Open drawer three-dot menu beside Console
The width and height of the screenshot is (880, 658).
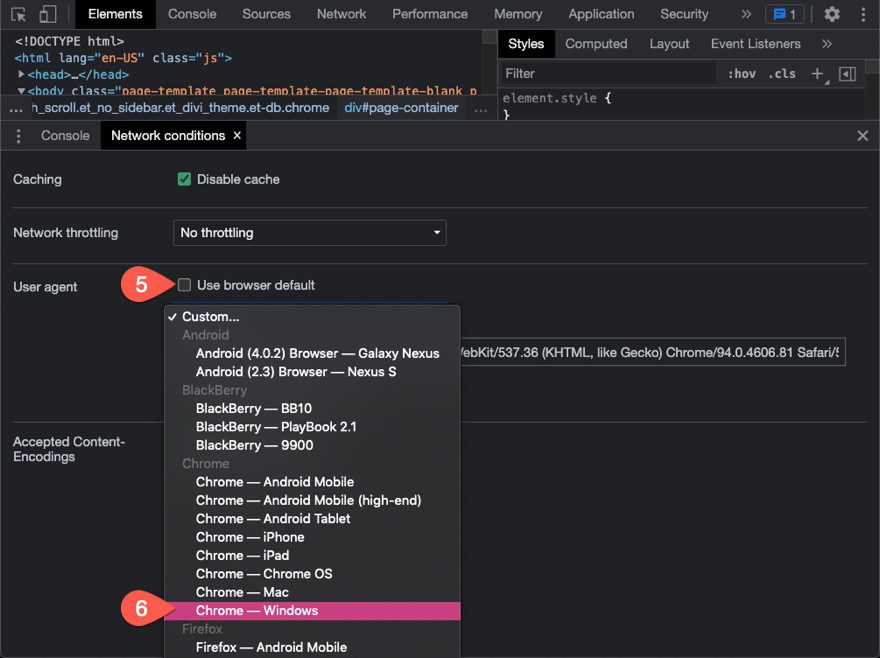point(18,136)
